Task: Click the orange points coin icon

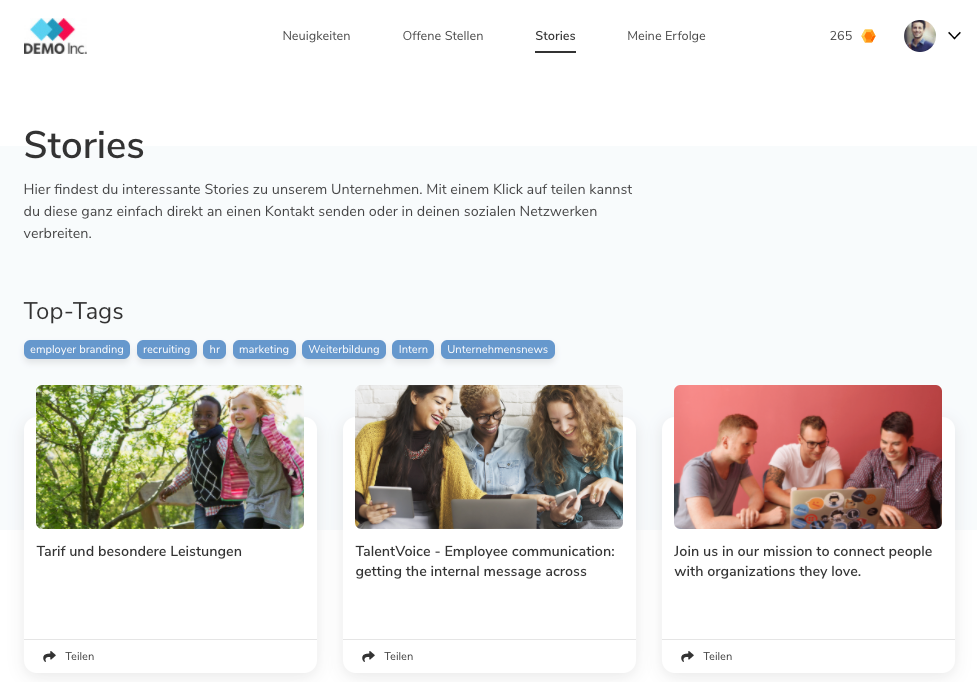Action: pos(869,36)
